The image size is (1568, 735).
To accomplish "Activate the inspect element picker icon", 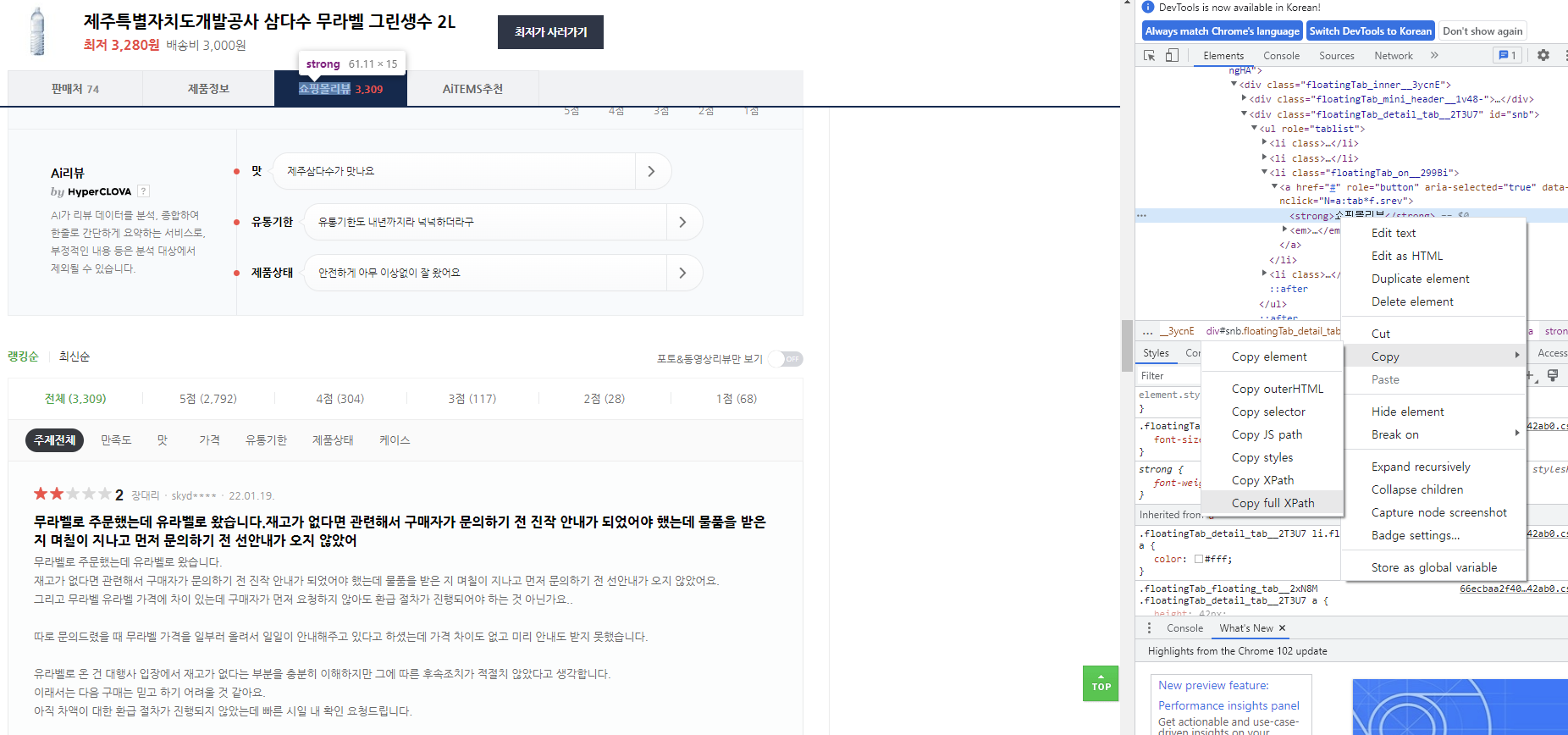I will point(1149,55).
